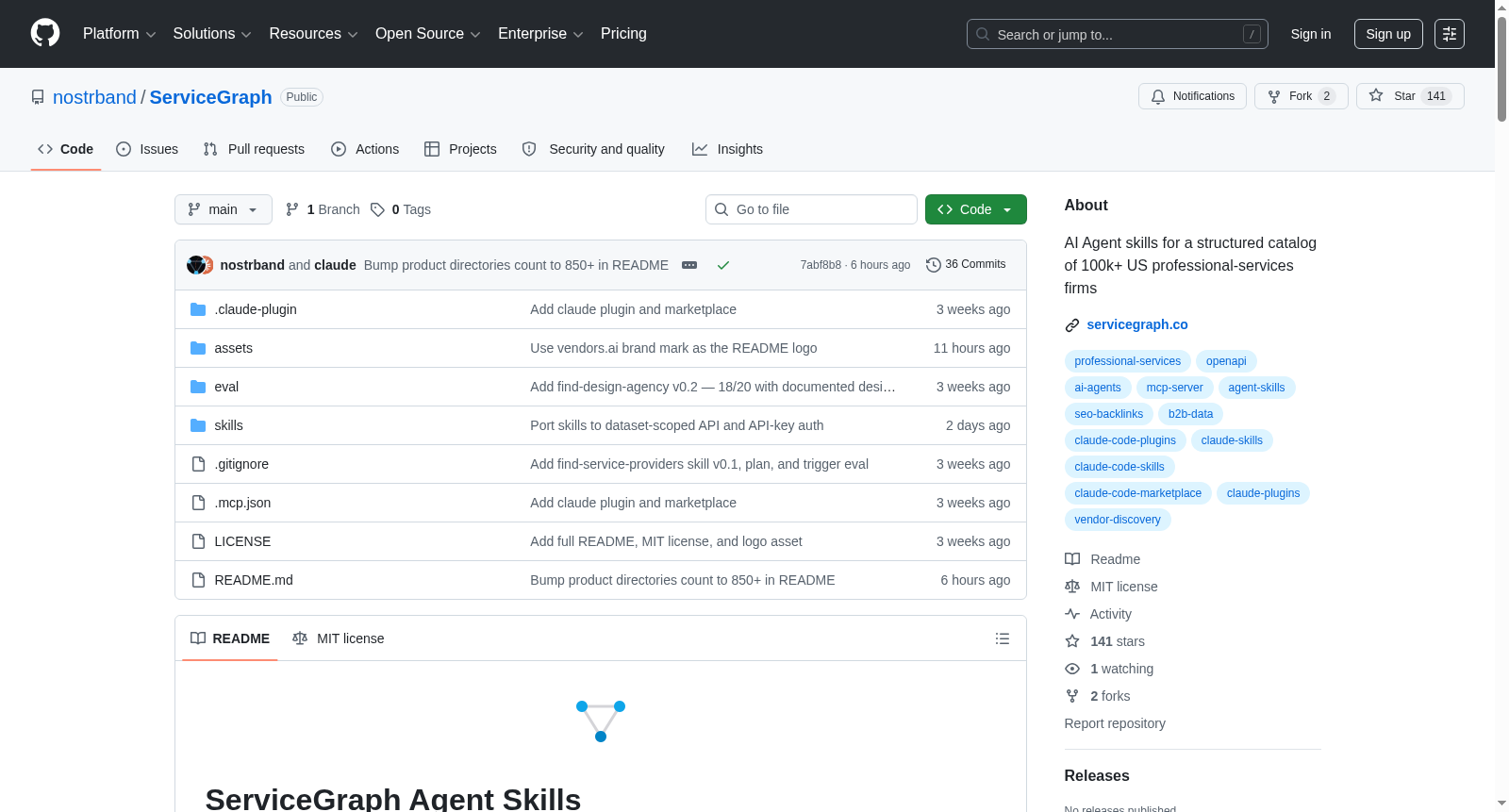Select the claude-code-marketplace topic tag
Screen dimensions: 1509x812
pyautogui.click(x=1138, y=493)
